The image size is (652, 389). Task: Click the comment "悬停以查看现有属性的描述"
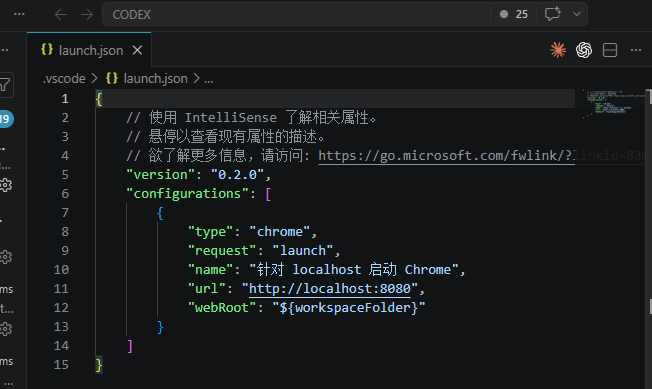[232, 136]
